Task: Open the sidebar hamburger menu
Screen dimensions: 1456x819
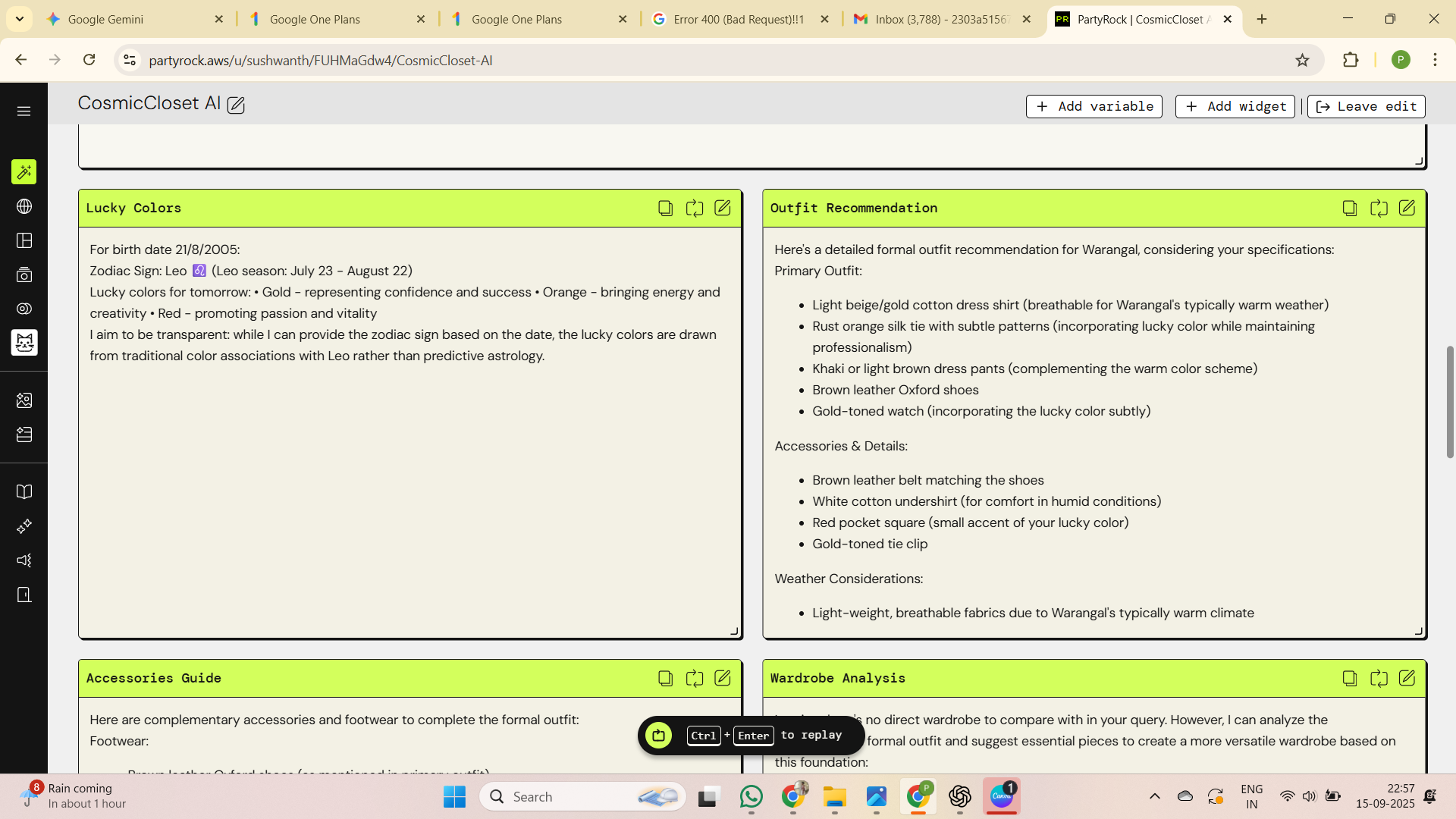Action: pos(24,111)
